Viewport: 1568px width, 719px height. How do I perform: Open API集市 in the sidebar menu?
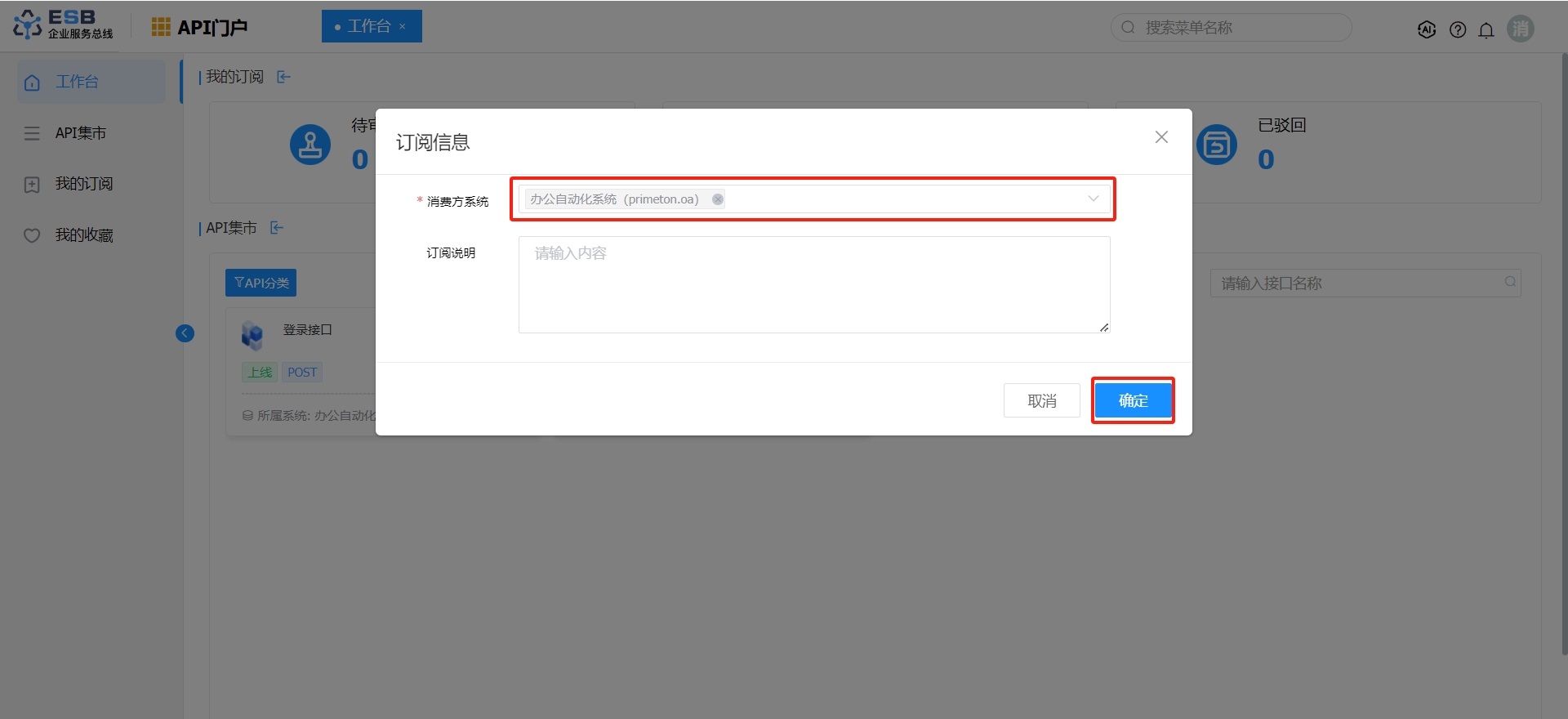pos(80,133)
